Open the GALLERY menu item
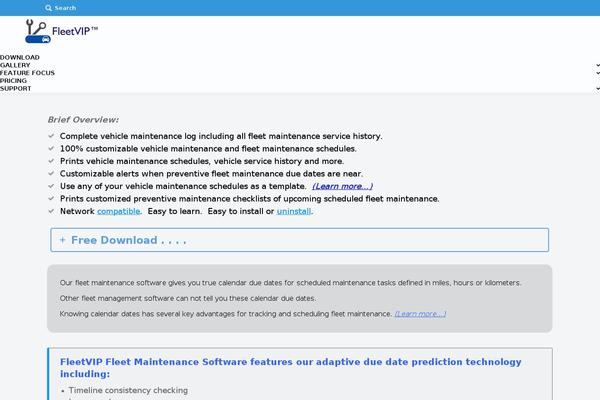 tap(15, 65)
